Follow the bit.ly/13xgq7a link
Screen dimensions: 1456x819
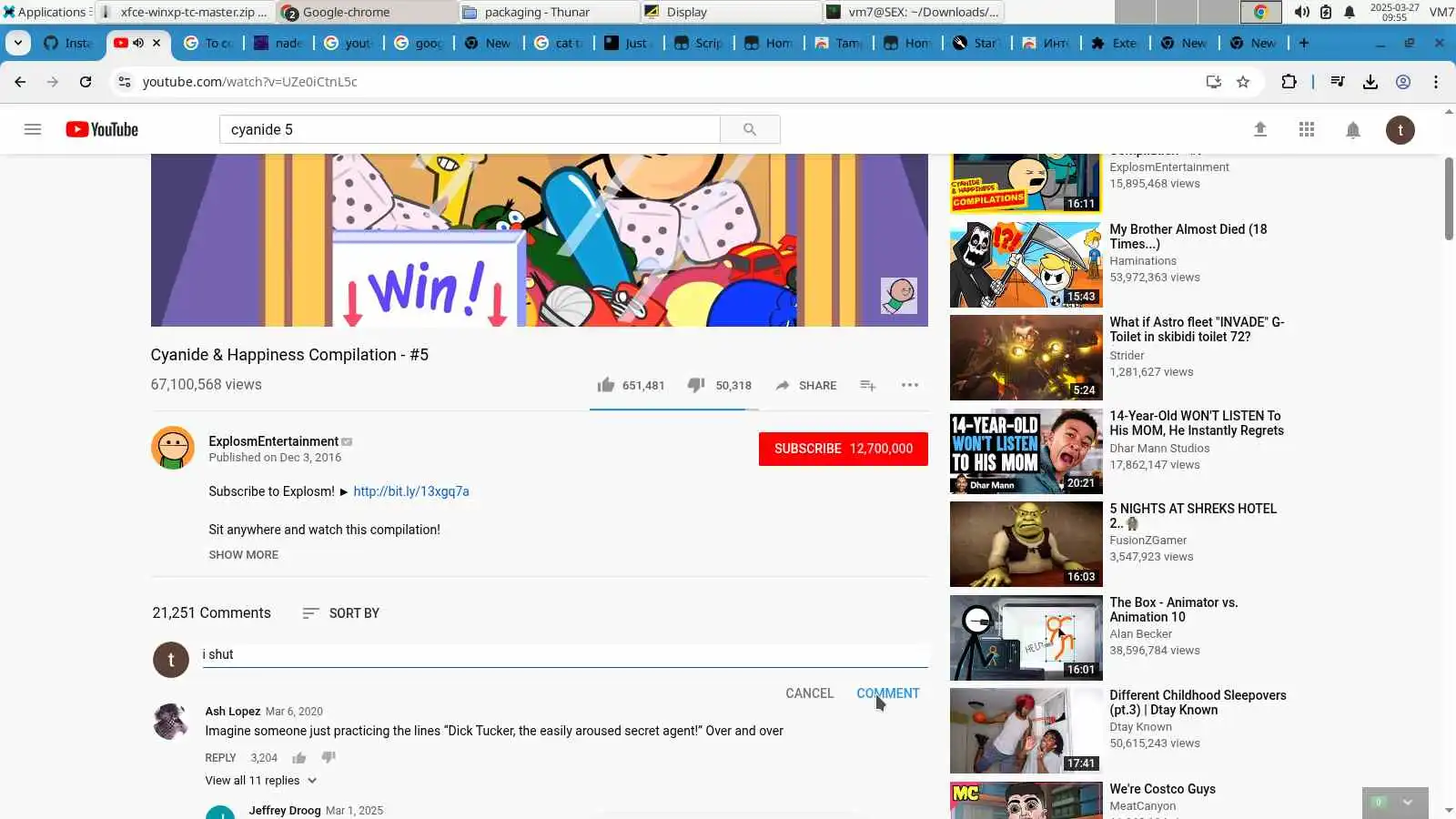[x=411, y=491]
